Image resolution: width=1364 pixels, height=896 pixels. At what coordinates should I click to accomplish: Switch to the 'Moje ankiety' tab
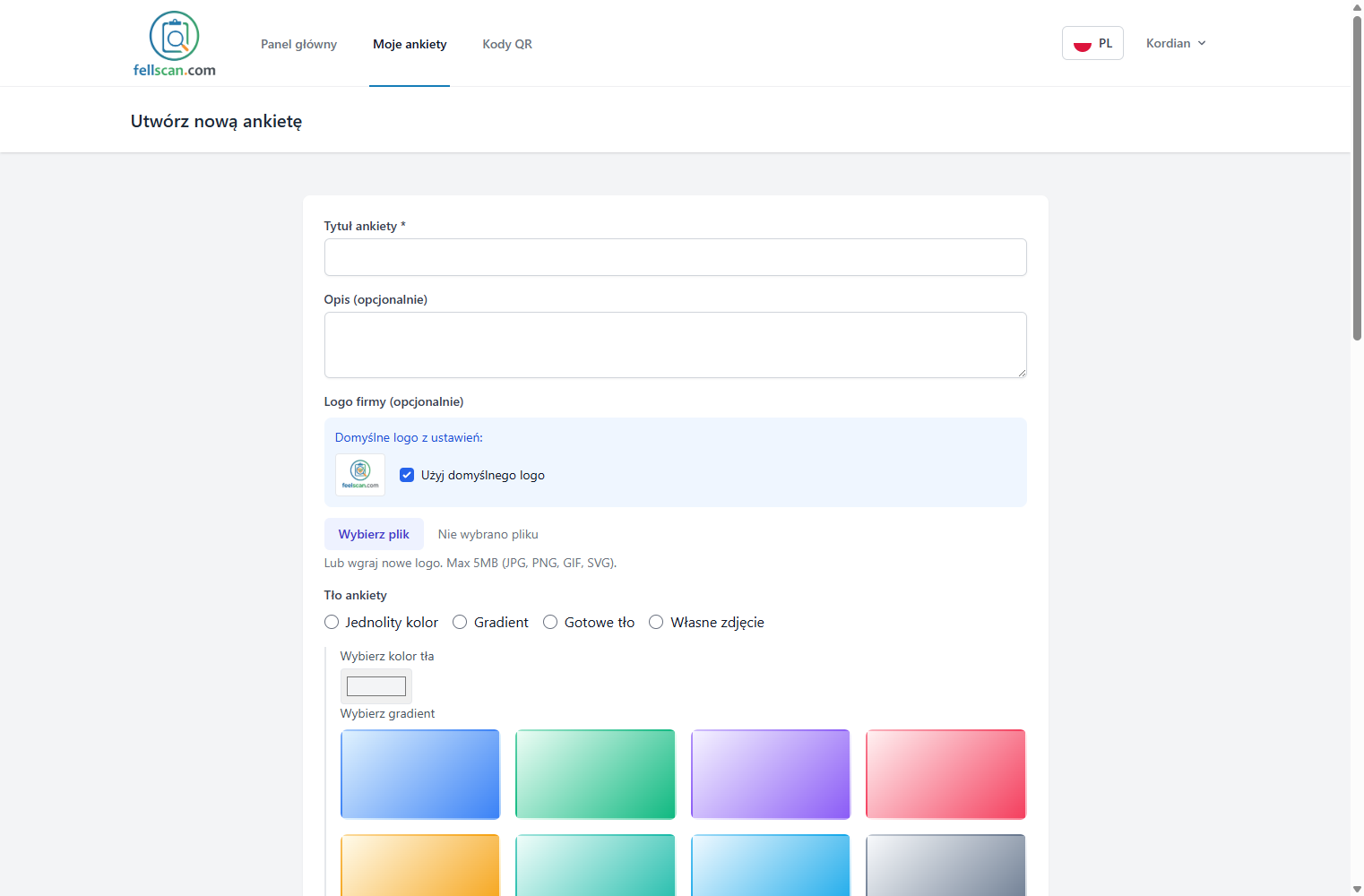point(410,44)
